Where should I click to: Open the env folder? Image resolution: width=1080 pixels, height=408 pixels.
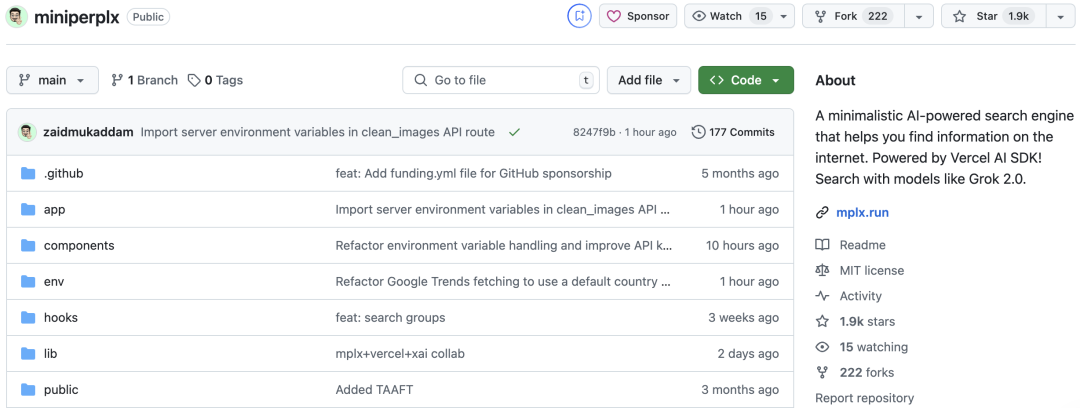click(54, 281)
